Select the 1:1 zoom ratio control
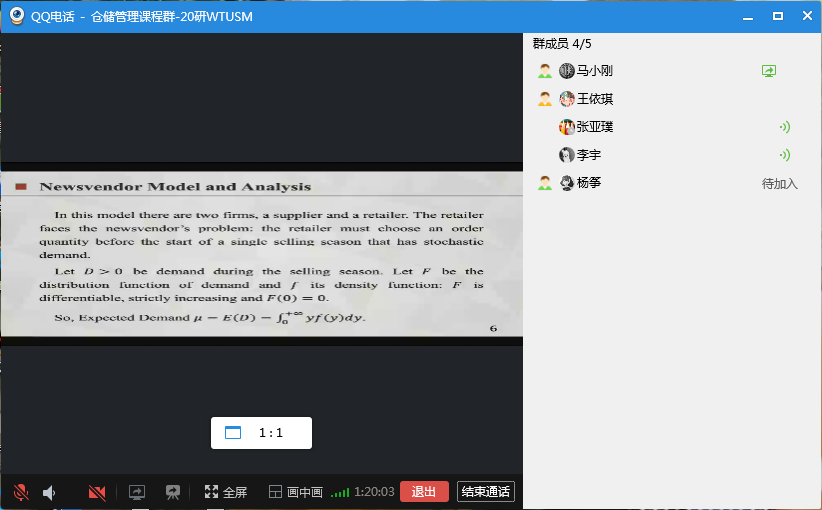822x510 pixels. click(x=271, y=433)
